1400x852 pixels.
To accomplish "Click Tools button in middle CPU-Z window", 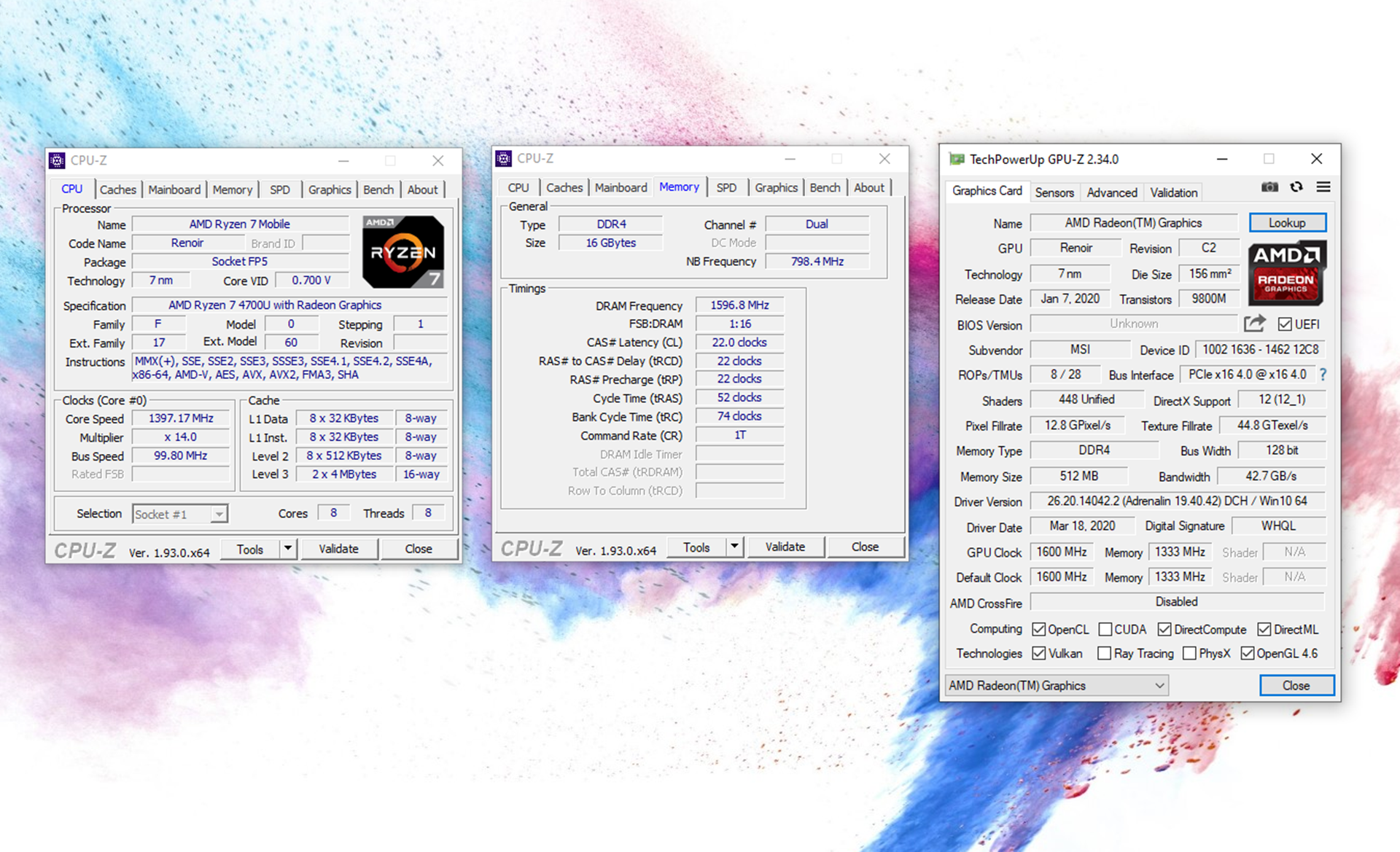I will tap(696, 547).
